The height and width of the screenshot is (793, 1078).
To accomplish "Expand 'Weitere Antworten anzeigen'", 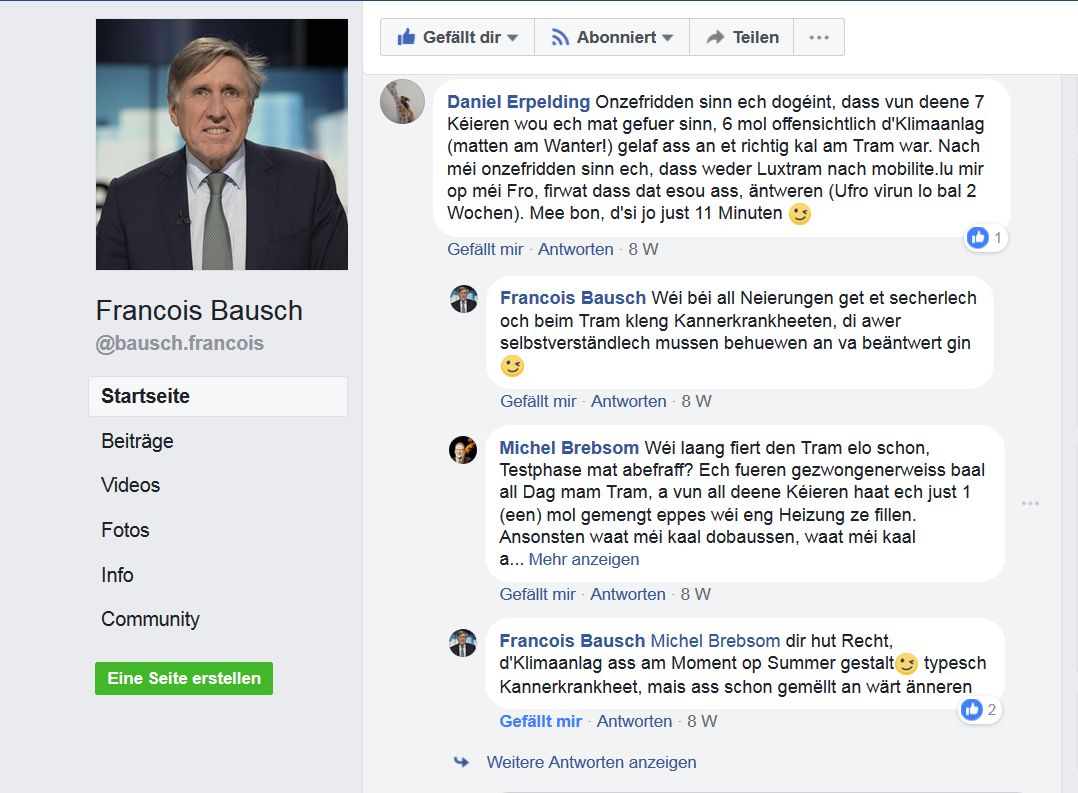I will tap(591, 762).
